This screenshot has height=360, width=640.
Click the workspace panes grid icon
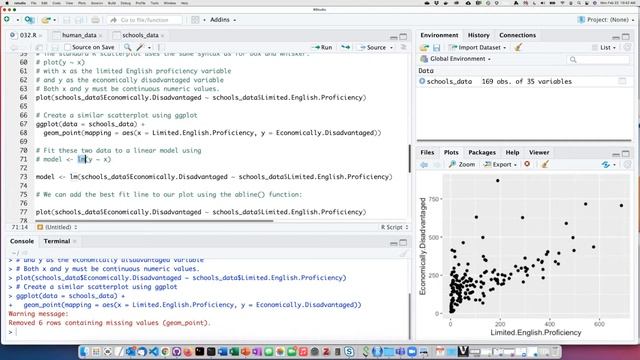click(x=196, y=20)
